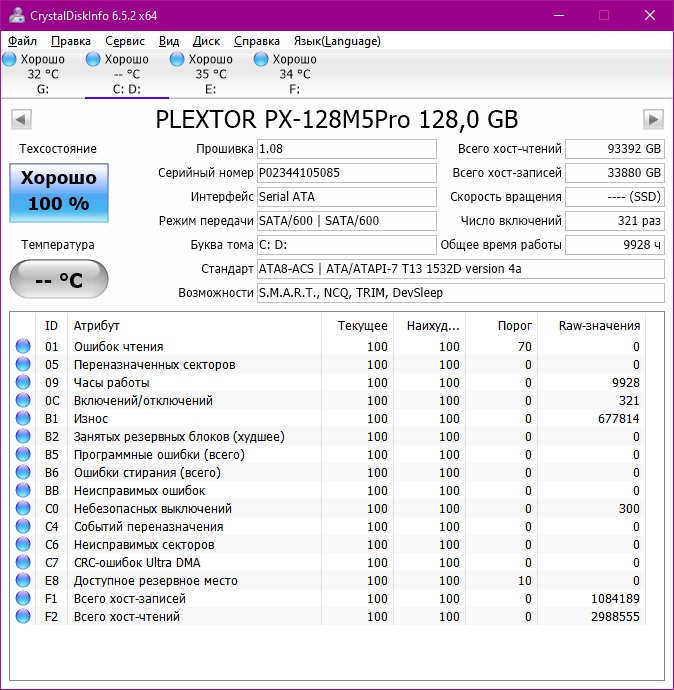Click power-on count value 321 раз

615,220
